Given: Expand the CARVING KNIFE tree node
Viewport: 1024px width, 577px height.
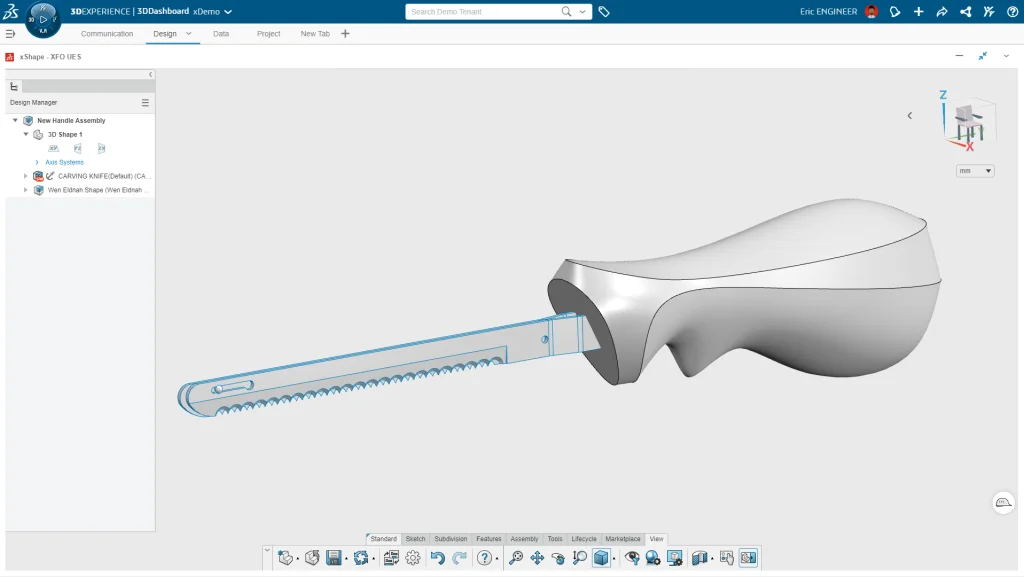Looking at the screenshot, I should pos(26,176).
